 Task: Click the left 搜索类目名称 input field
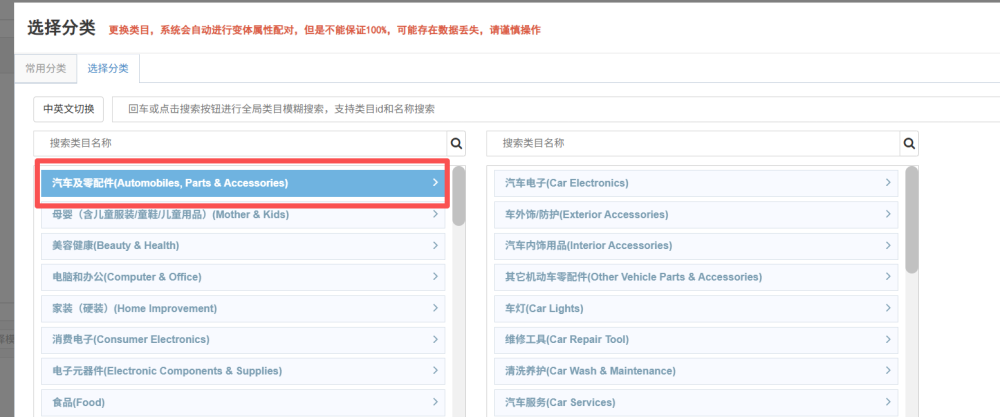click(x=241, y=143)
